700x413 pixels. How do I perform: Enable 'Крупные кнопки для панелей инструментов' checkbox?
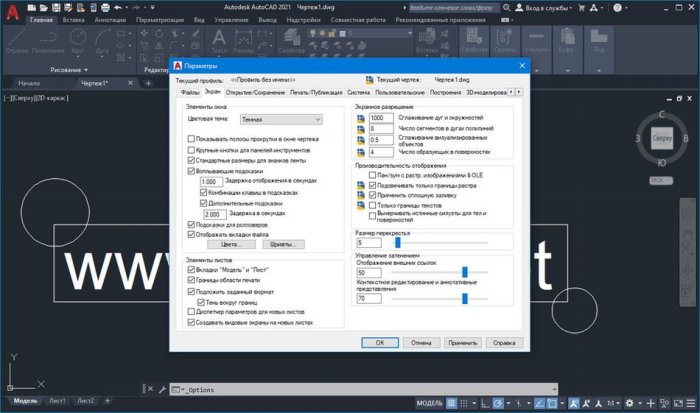click(191, 150)
